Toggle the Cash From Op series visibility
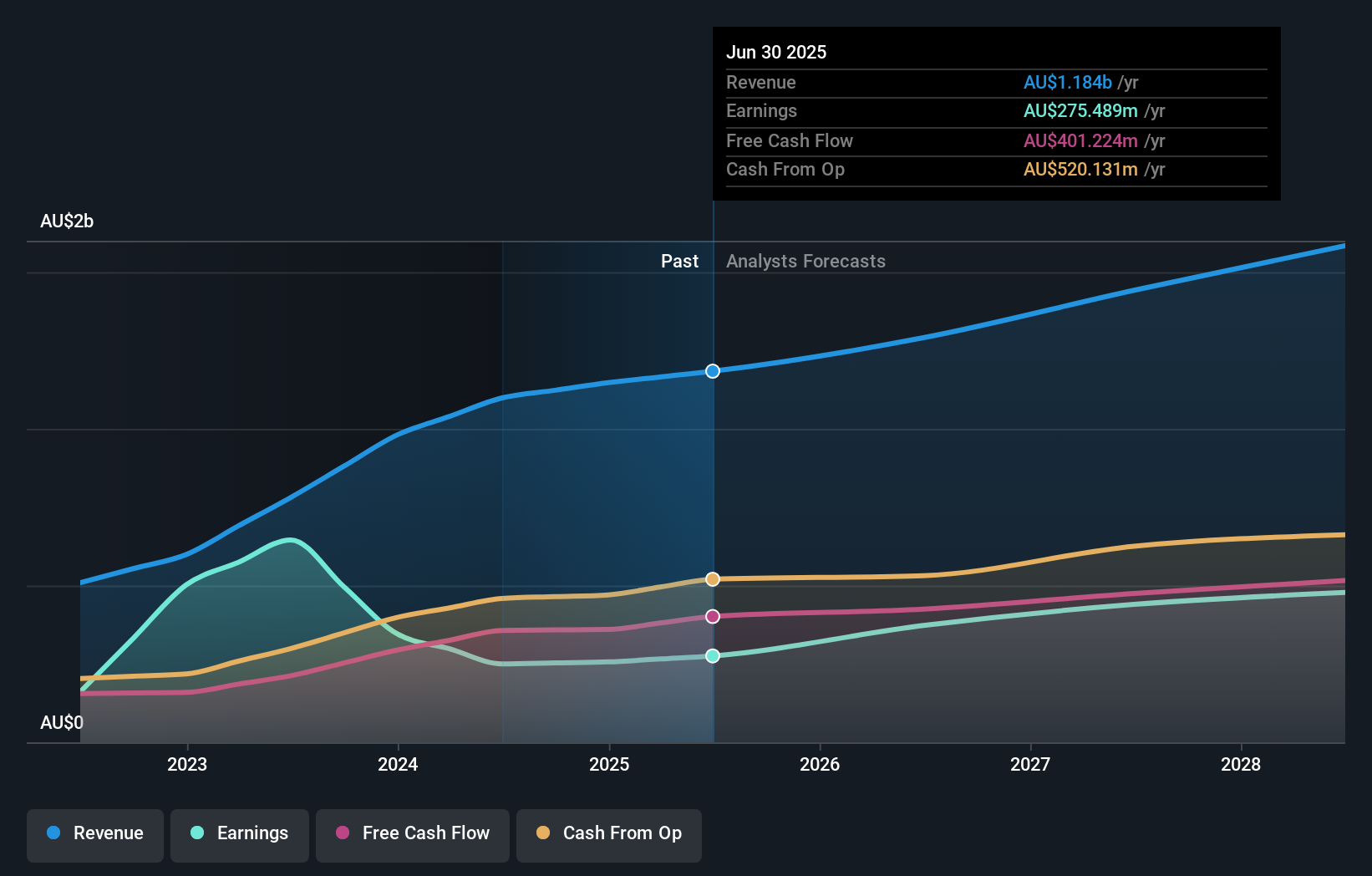 tap(608, 833)
